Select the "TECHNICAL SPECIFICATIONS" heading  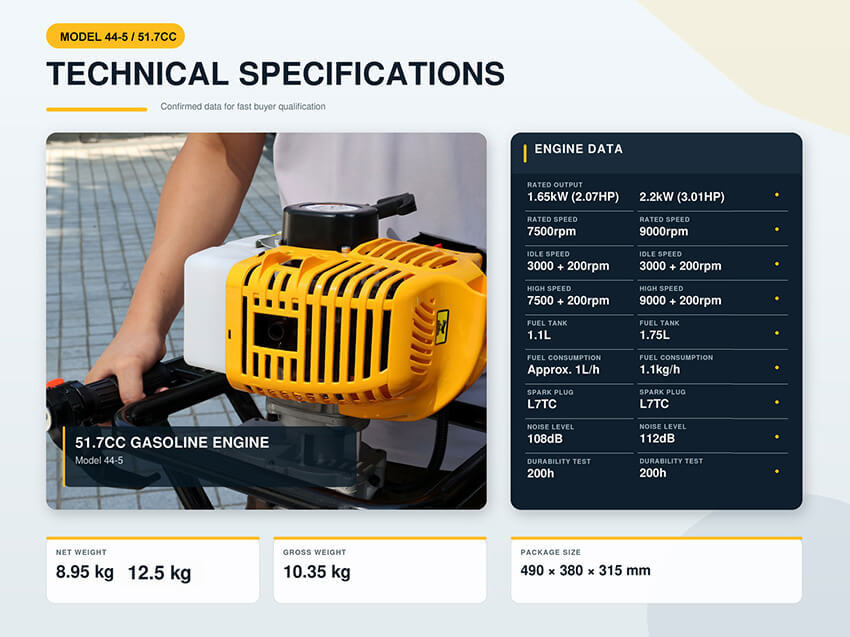pos(275,74)
